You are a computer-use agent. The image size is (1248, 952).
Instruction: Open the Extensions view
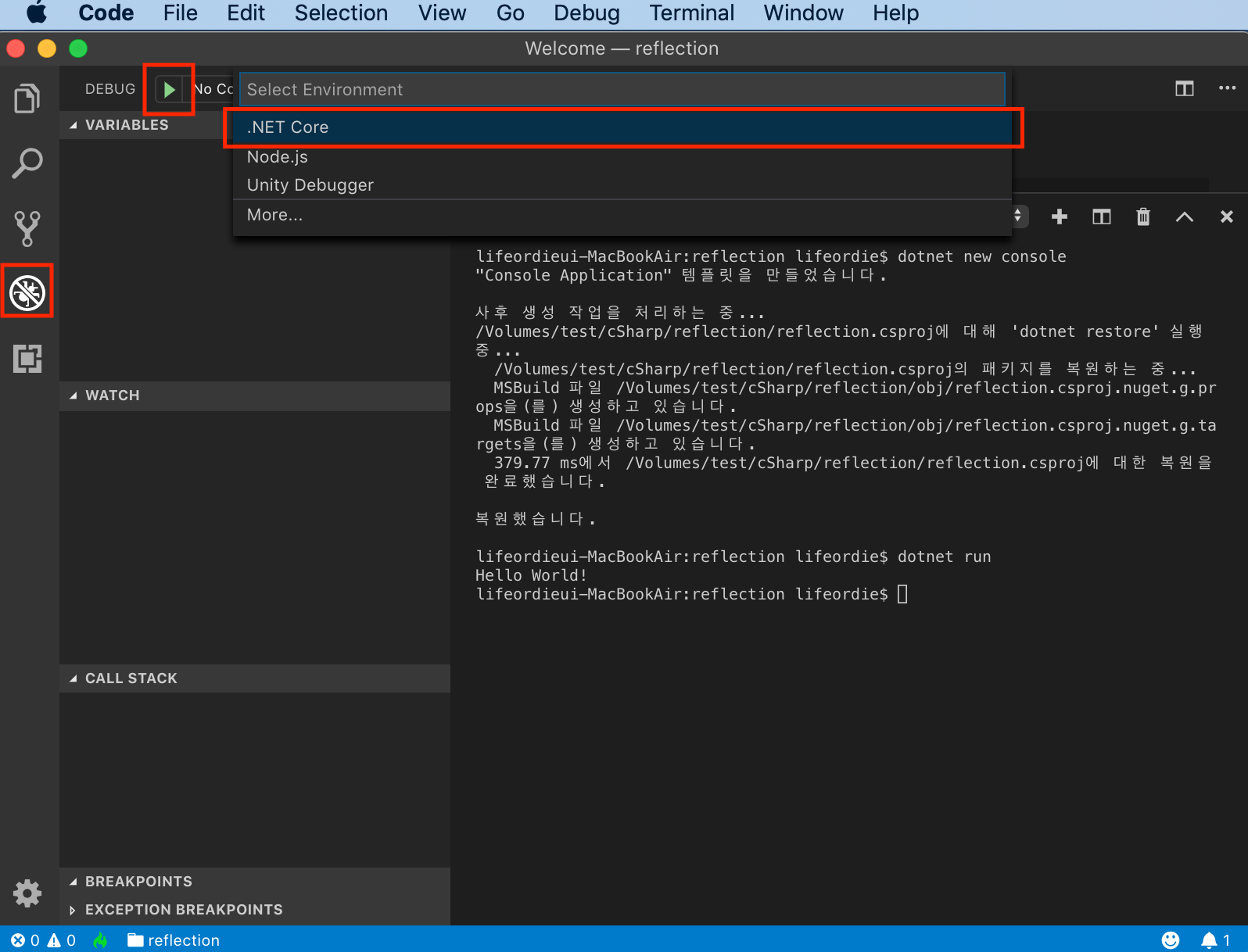pos(27,359)
